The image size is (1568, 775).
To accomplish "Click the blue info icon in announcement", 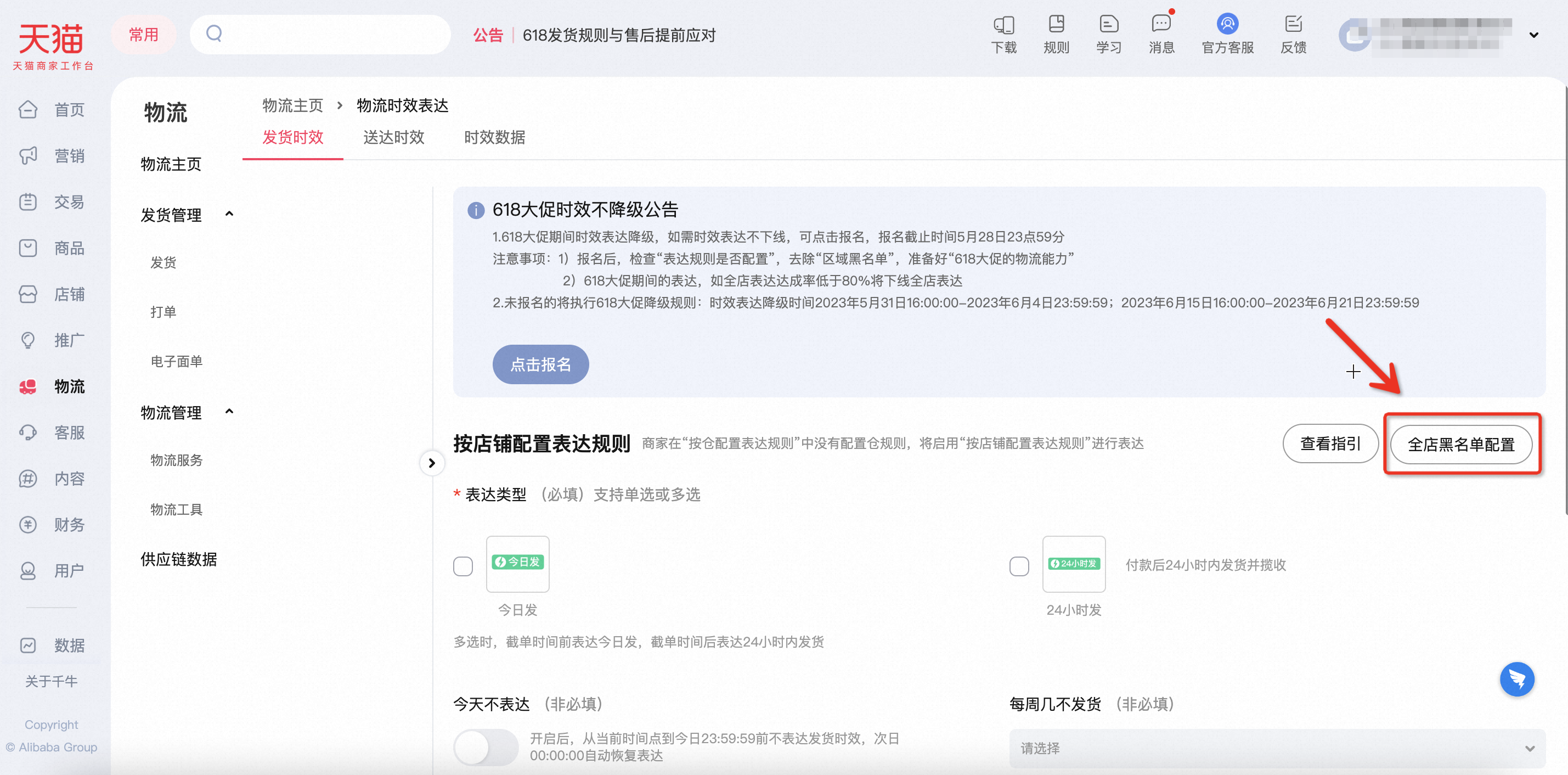I will pos(475,211).
